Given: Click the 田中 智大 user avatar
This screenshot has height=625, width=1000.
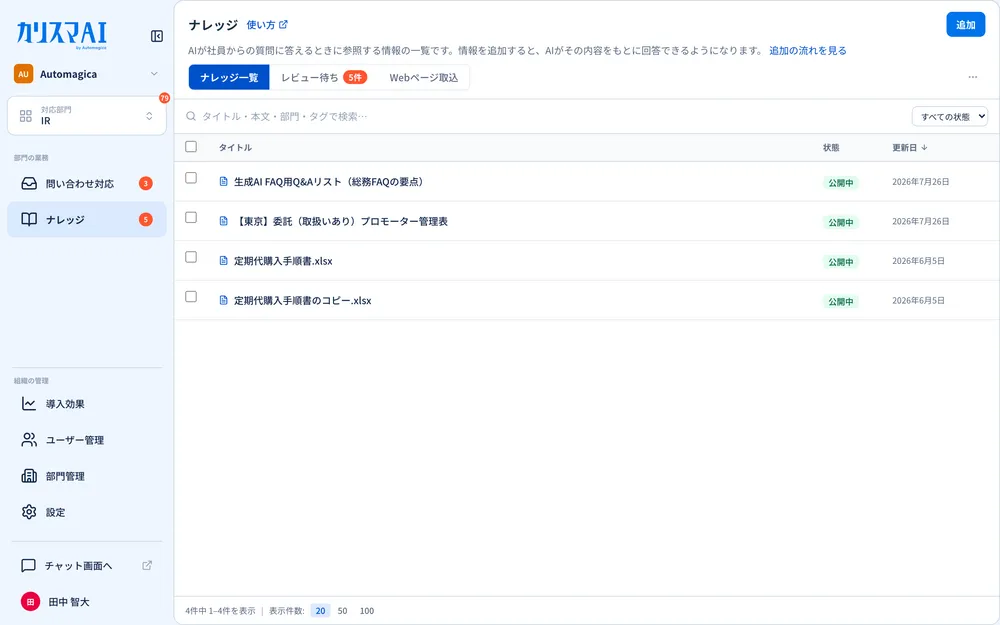Looking at the screenshot, I should [30, 601].
